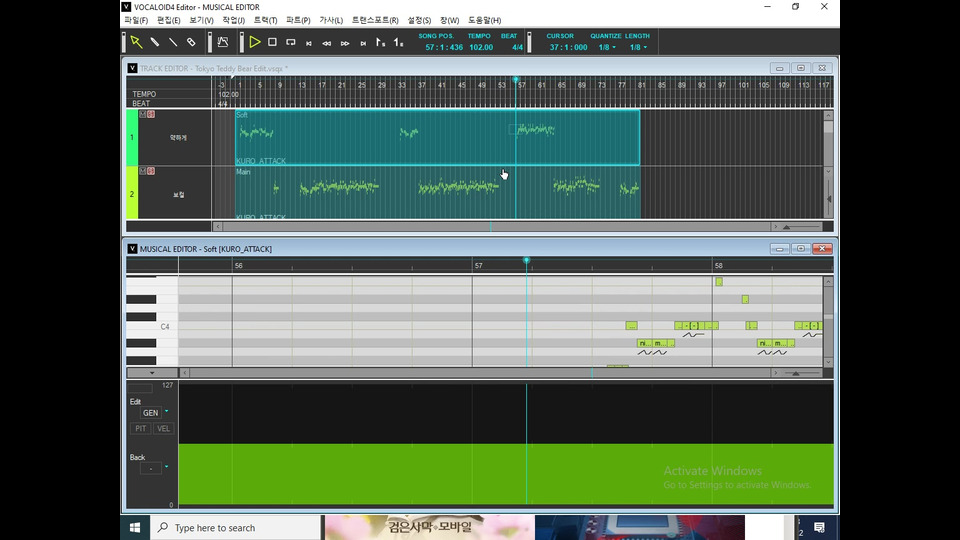This screenshot has height=540, width=960.
Task: Open the Back parameter dropdown
Action: (x=167, y=467)
